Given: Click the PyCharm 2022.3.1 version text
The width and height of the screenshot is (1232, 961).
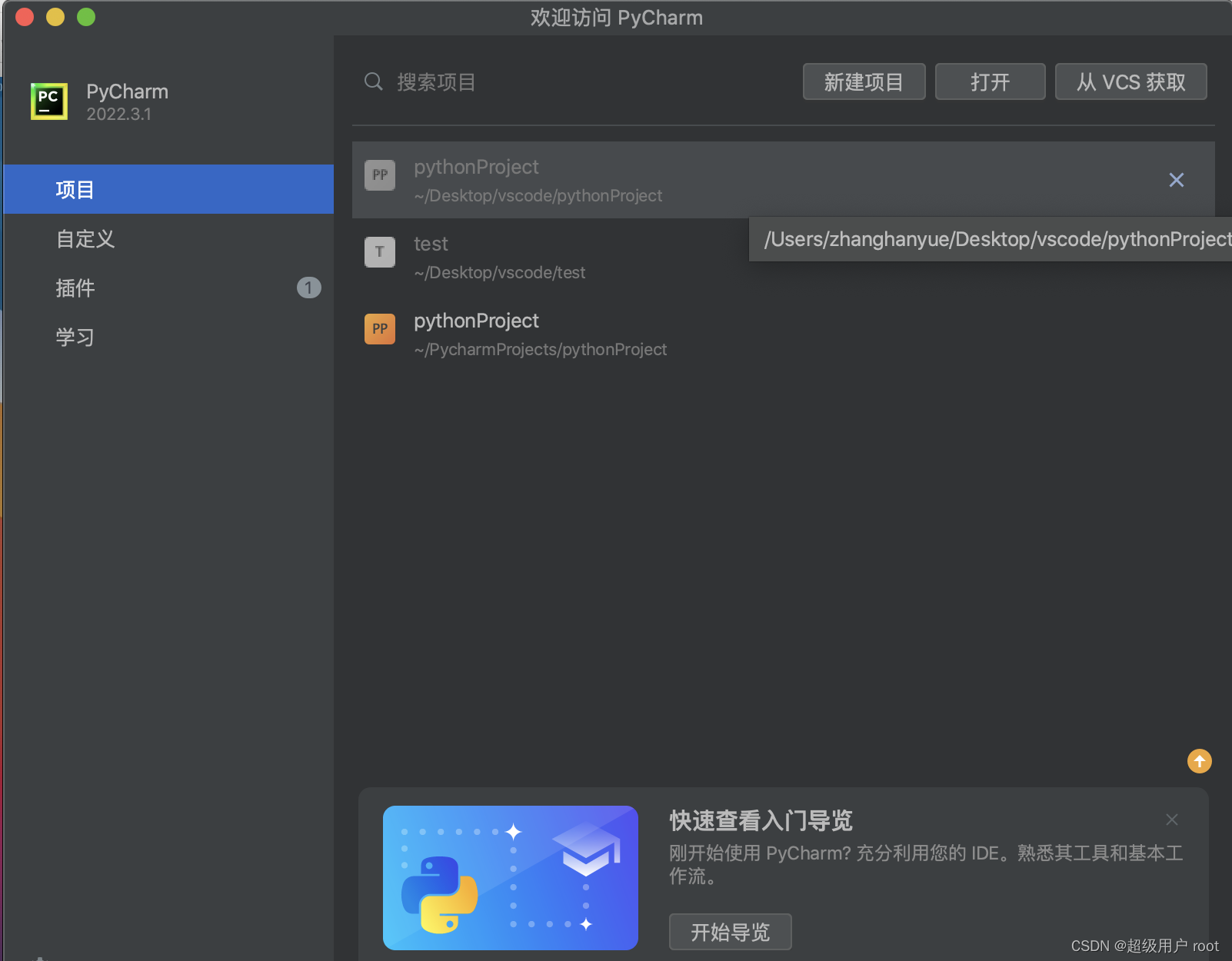Looking at the screenshot, I should [x=119, y=114].
